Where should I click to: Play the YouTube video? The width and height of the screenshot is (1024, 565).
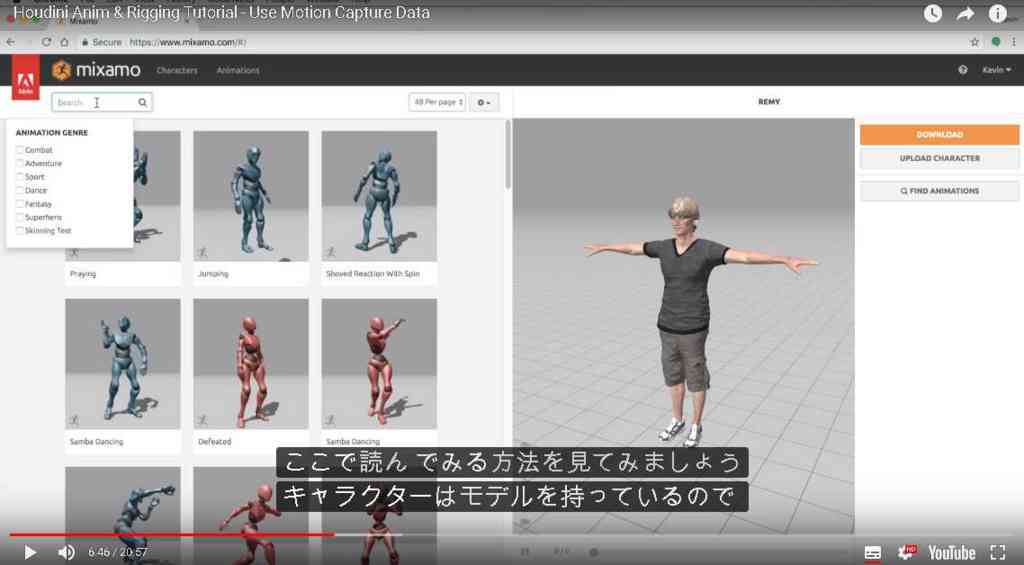(29, 553)
